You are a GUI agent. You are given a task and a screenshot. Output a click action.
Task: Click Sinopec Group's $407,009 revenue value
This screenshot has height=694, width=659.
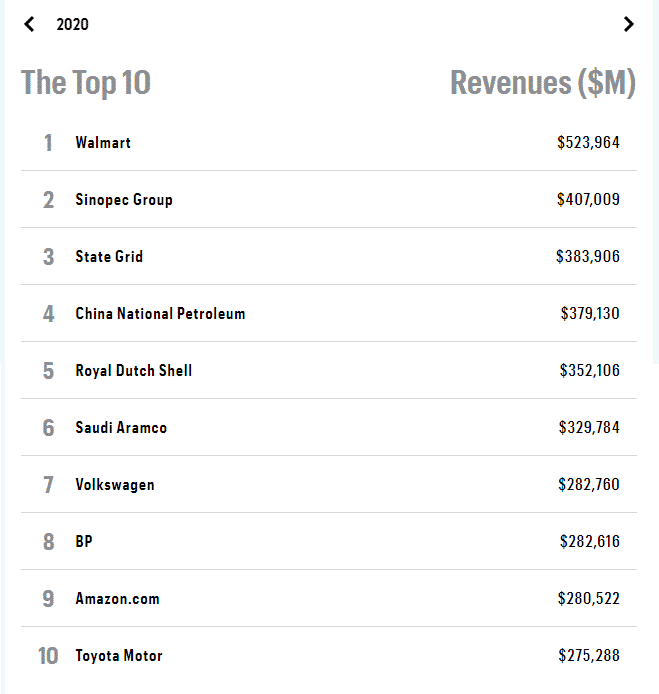[588, 200]
